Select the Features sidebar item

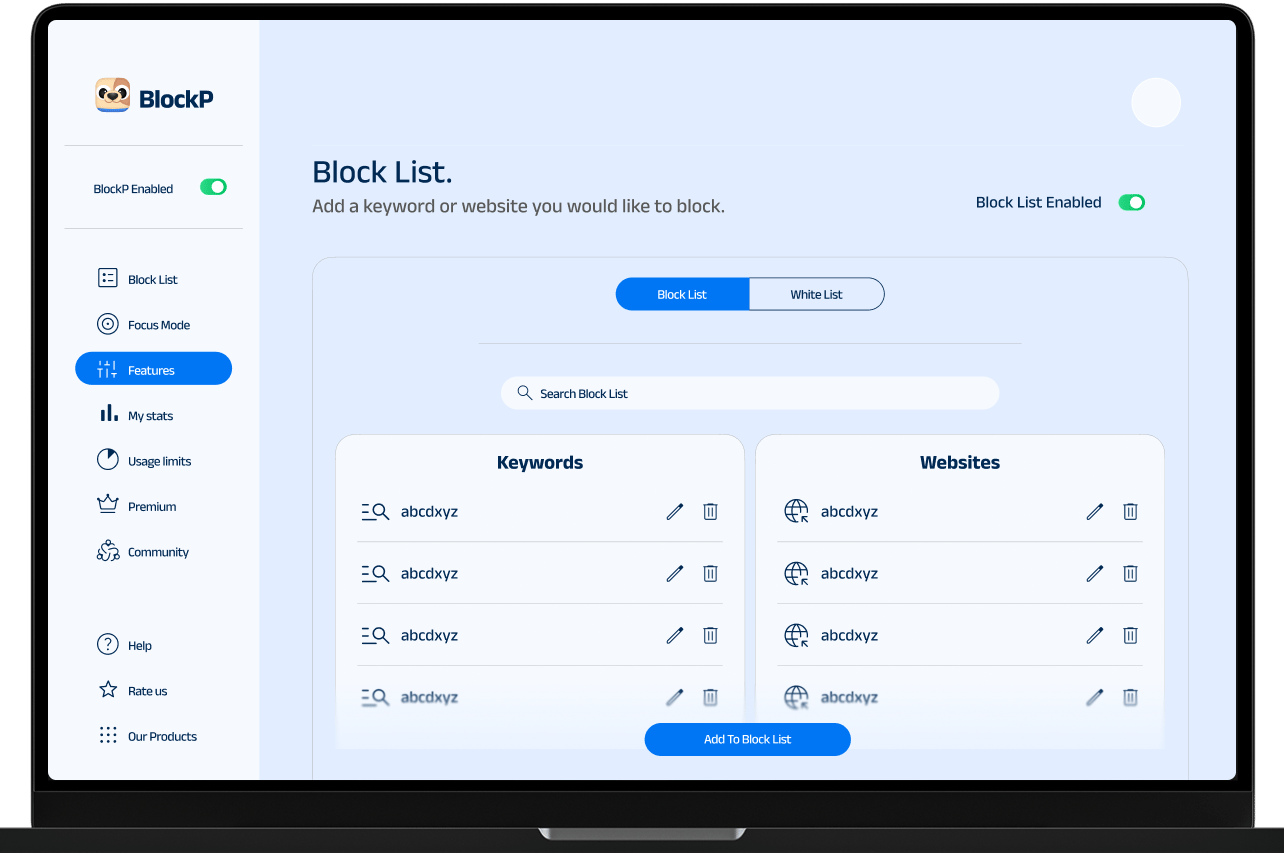coord(153,369)
